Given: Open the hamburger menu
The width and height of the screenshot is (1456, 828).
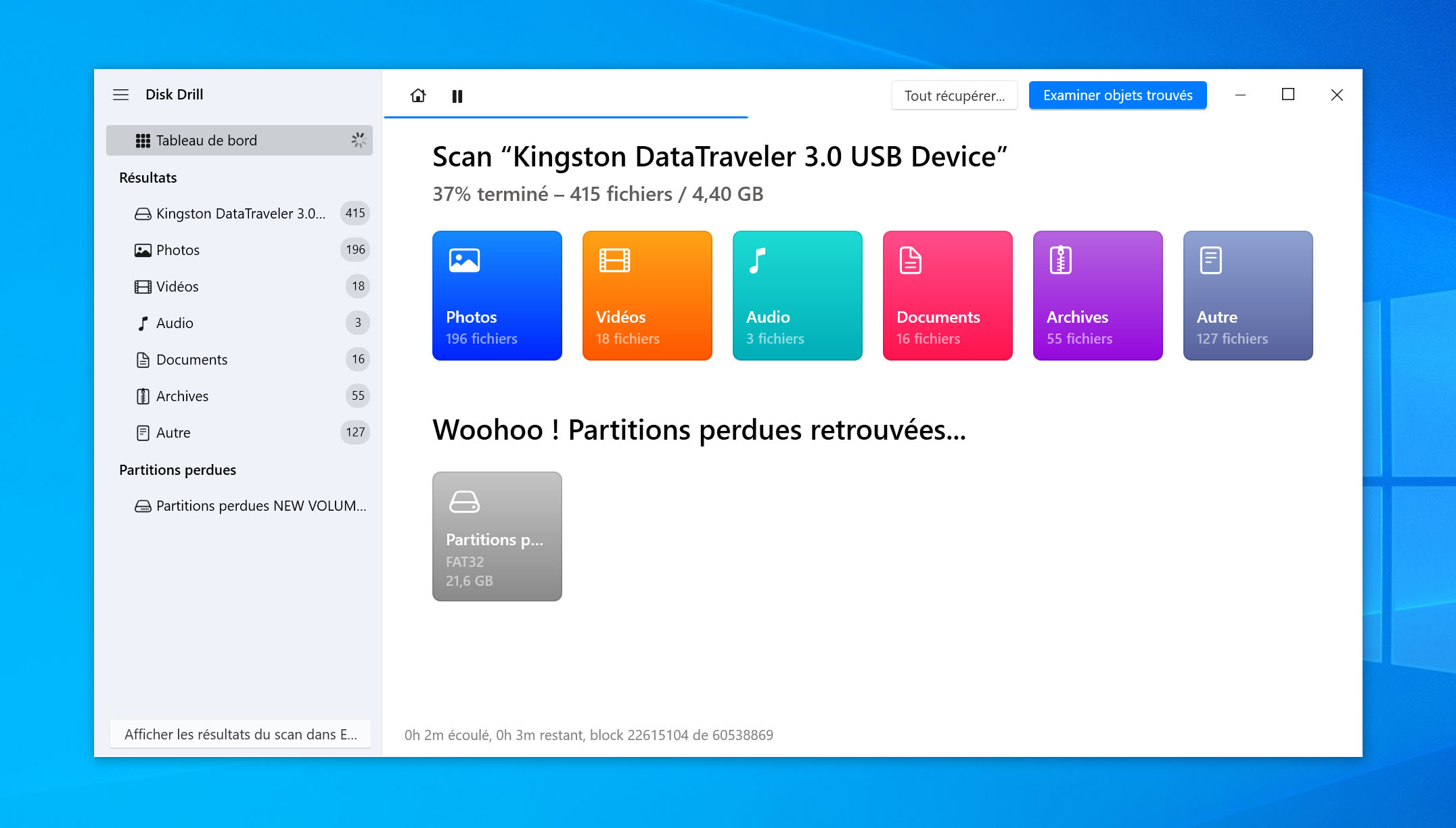Looking at the screenshot, I should click(x=120, y=95).
